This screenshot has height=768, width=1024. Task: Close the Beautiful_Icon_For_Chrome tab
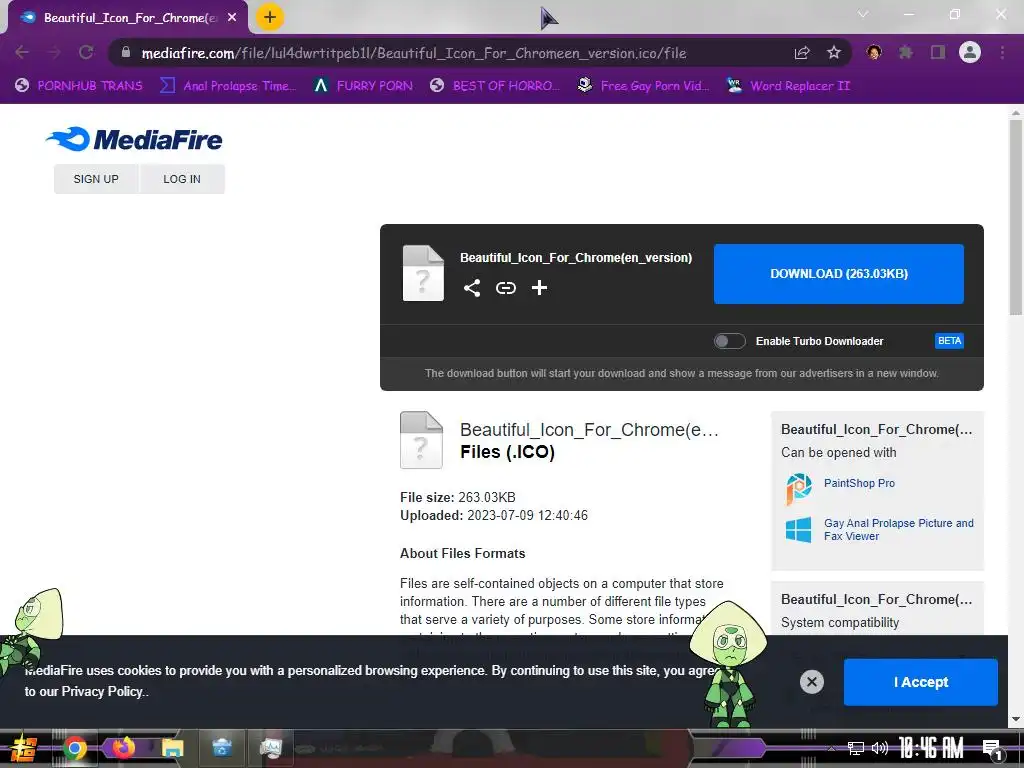pos(232,18)
